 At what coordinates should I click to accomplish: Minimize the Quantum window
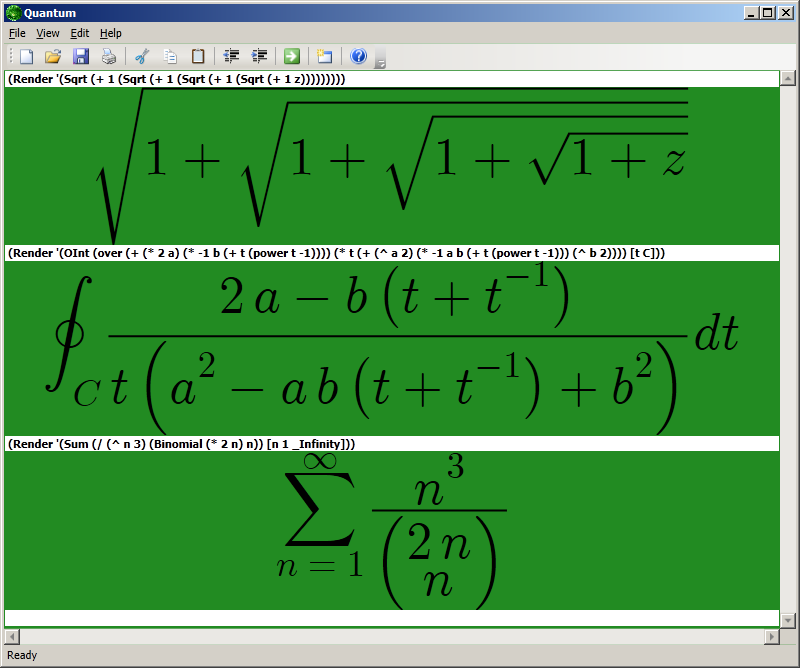coord(751,13)
